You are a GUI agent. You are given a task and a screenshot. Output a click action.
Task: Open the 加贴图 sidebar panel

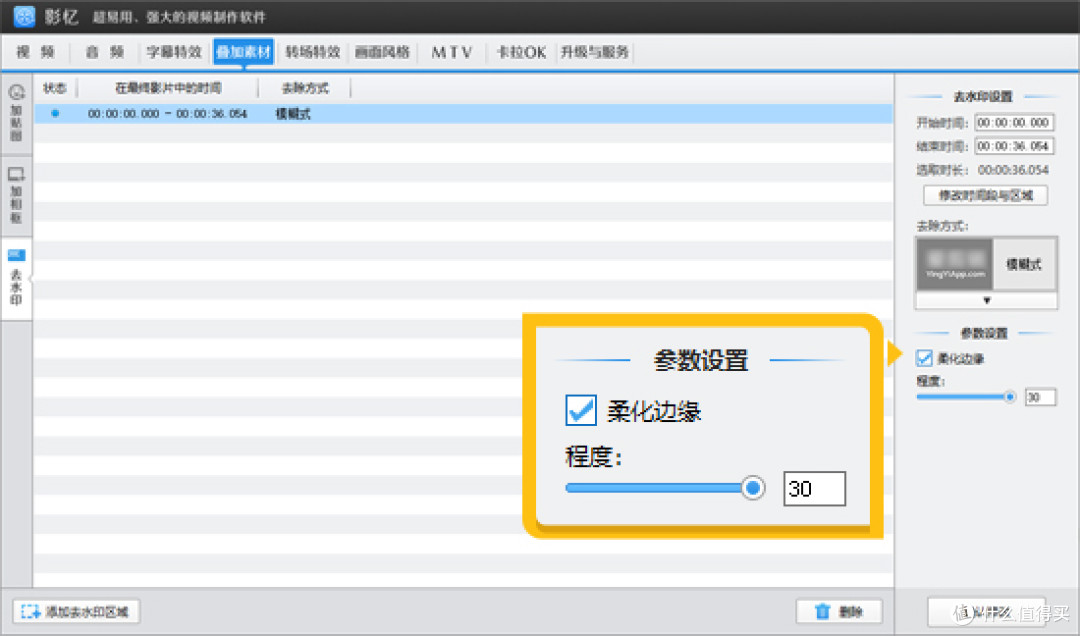17,112
